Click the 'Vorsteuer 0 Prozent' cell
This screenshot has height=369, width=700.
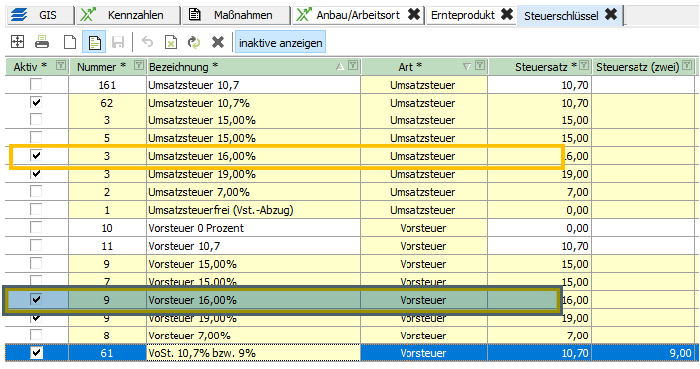pyautogui.click(x=253, y=228)
